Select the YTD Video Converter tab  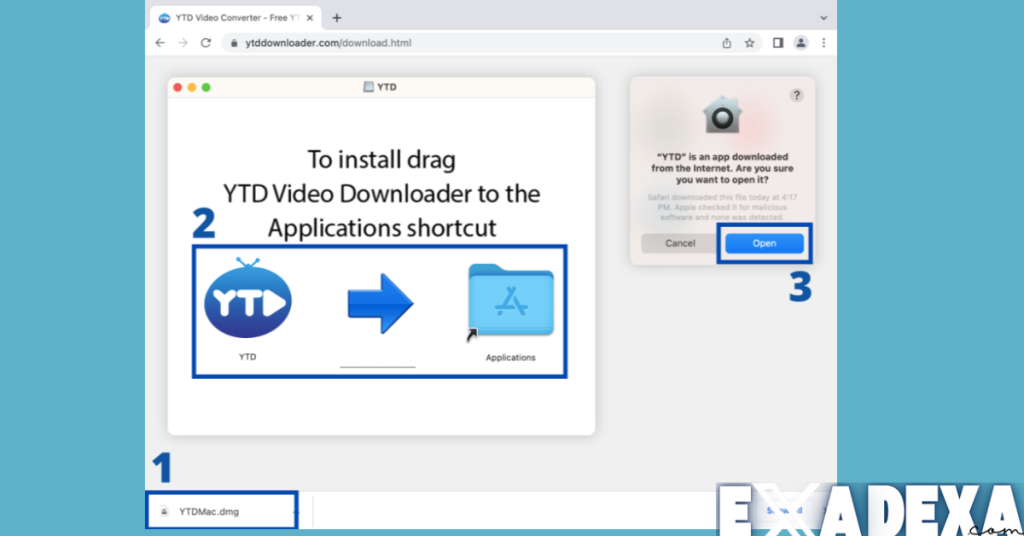[236, 18]
